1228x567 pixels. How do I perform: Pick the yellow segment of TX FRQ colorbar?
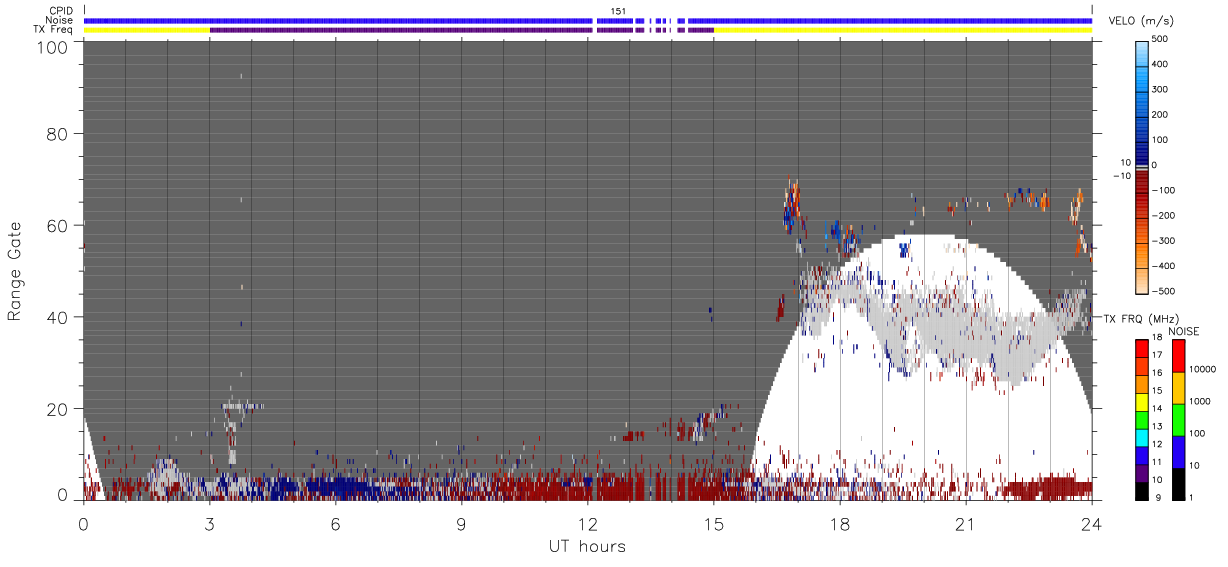(x=1142, y=401)
